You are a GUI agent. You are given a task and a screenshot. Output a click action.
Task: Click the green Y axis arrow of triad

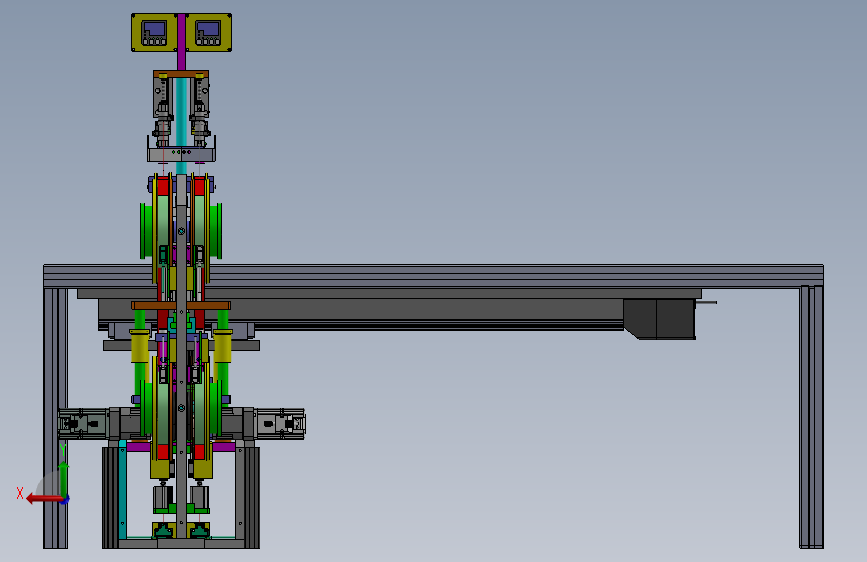pos(64,479)
